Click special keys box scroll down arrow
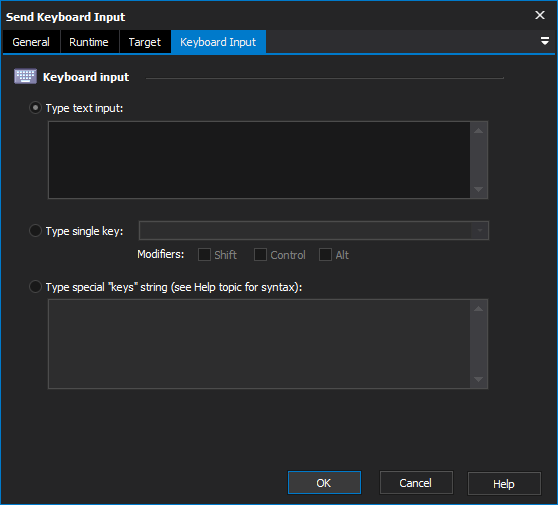 [479, 379]
